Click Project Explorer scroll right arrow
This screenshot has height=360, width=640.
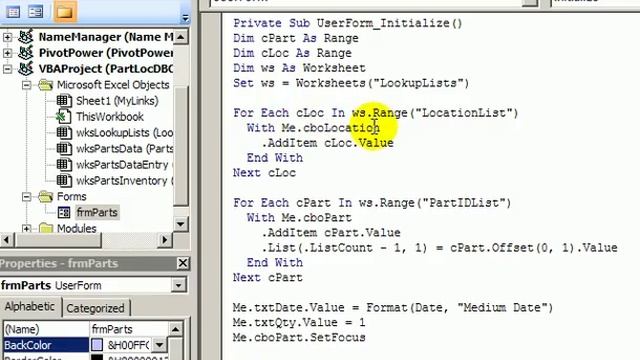tap(164, 240)
